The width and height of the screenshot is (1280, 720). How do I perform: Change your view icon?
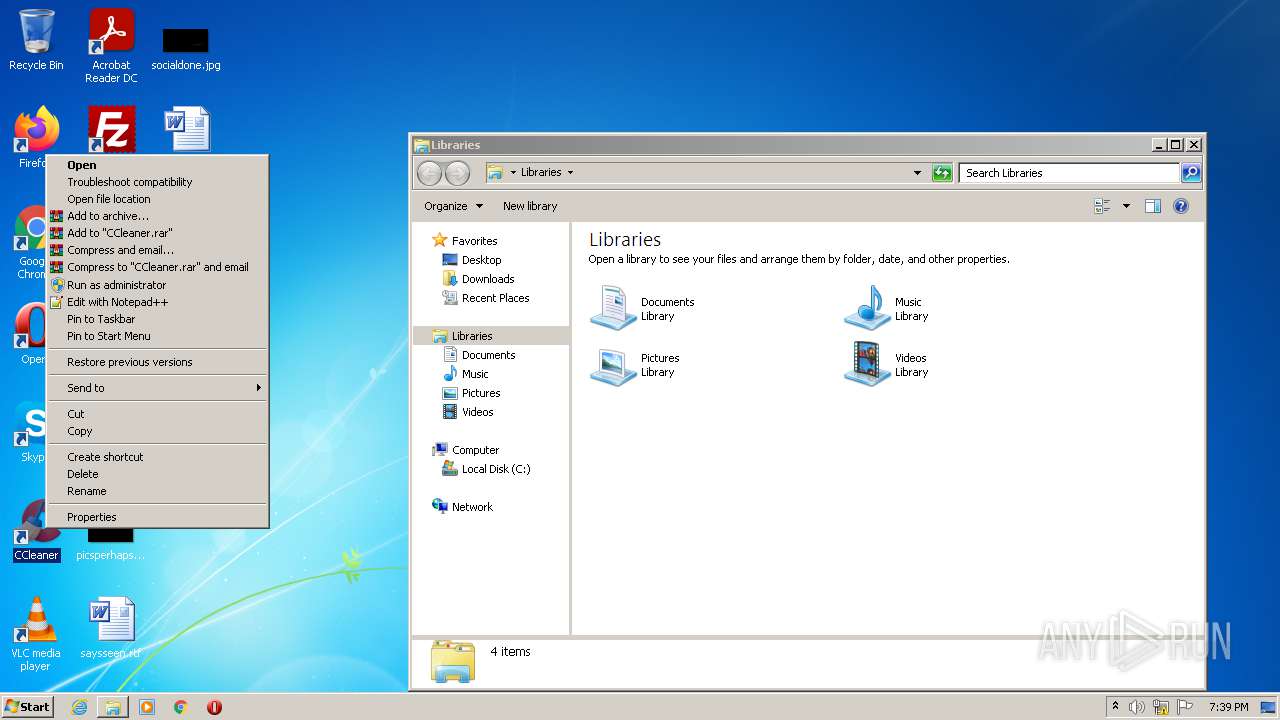click(x=1103, y=206)
